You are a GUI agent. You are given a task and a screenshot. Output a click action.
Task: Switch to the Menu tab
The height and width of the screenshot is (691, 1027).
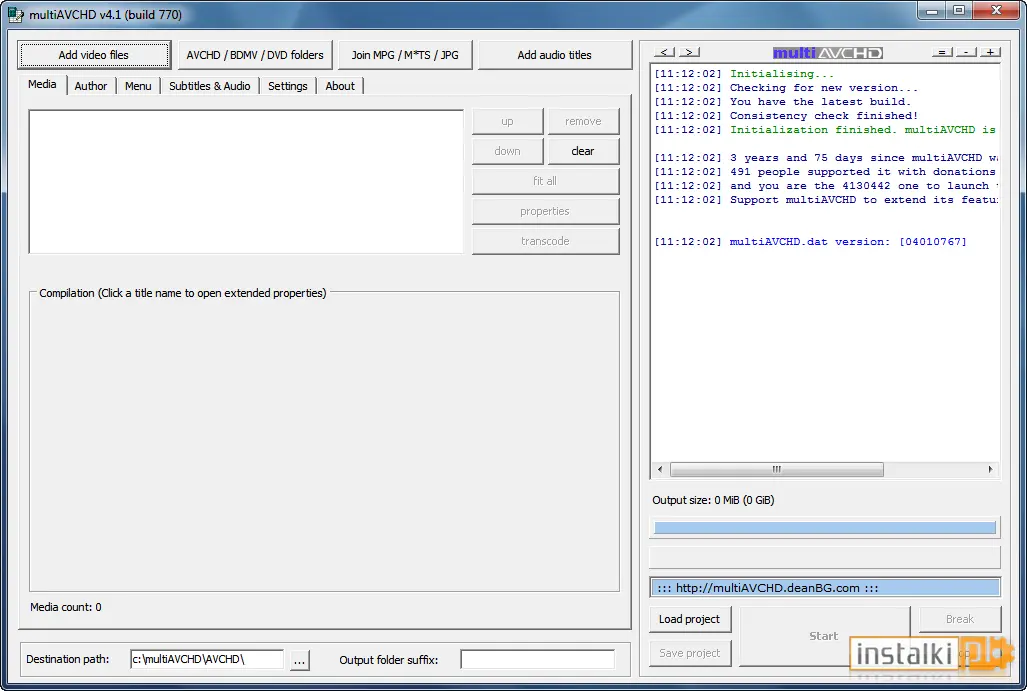(138, 86)
